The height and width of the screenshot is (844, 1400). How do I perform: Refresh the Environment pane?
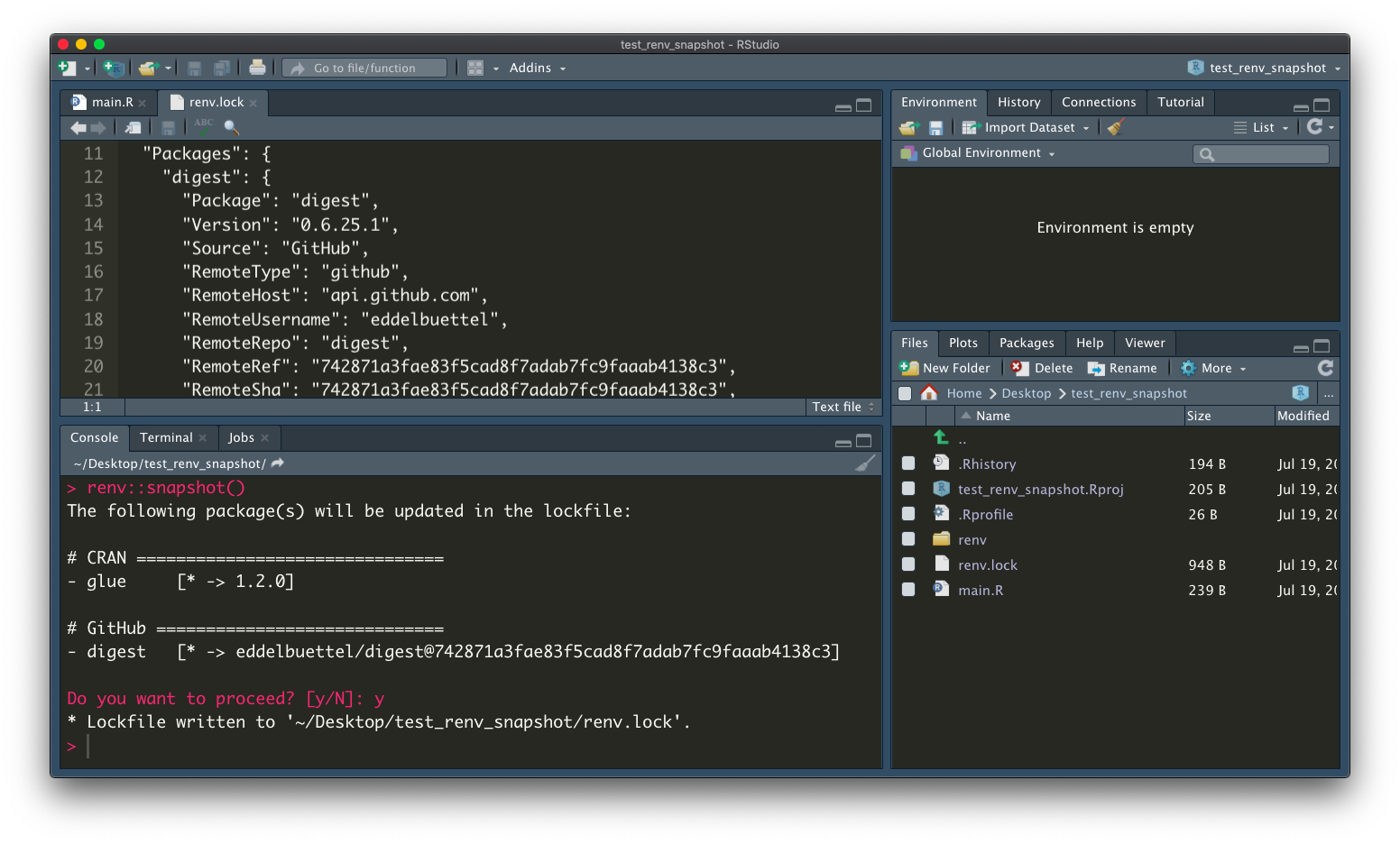coord(1315,126)
